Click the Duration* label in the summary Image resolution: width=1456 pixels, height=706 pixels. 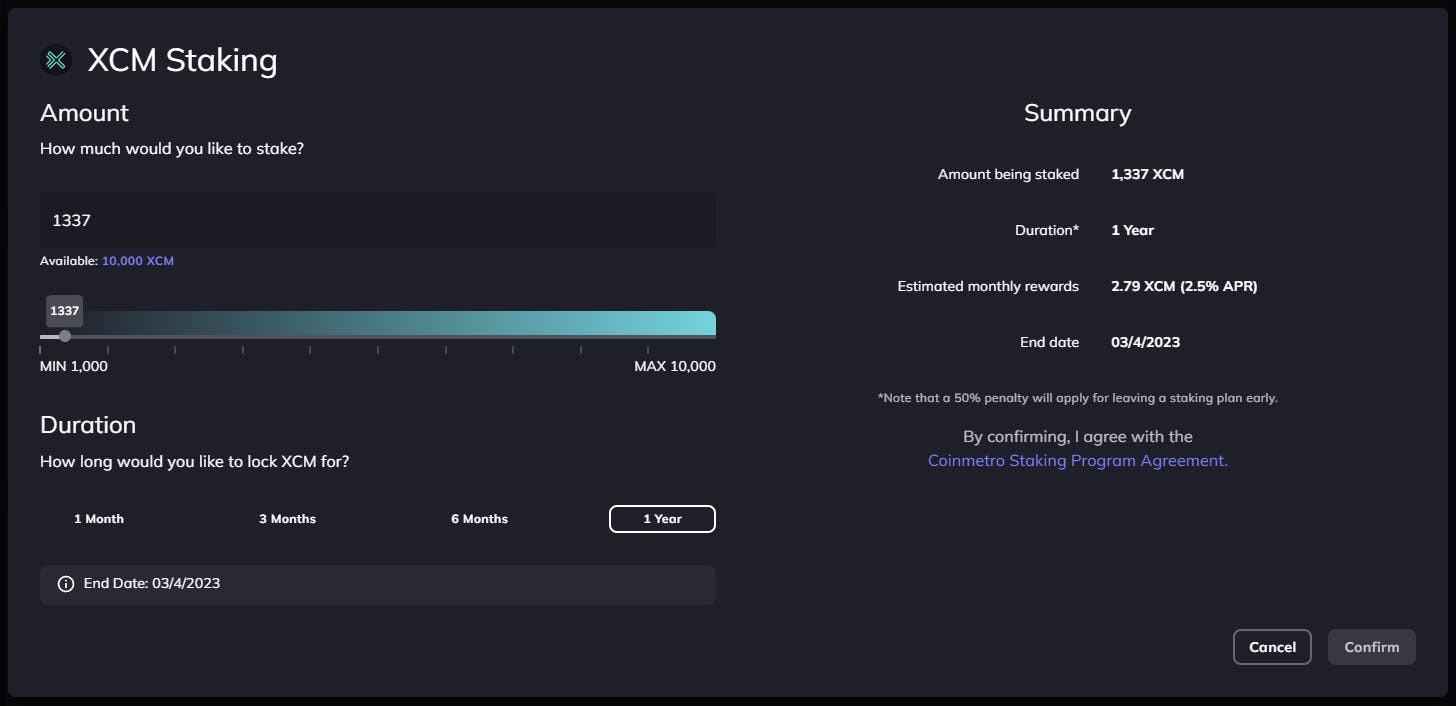(1047, 230)
